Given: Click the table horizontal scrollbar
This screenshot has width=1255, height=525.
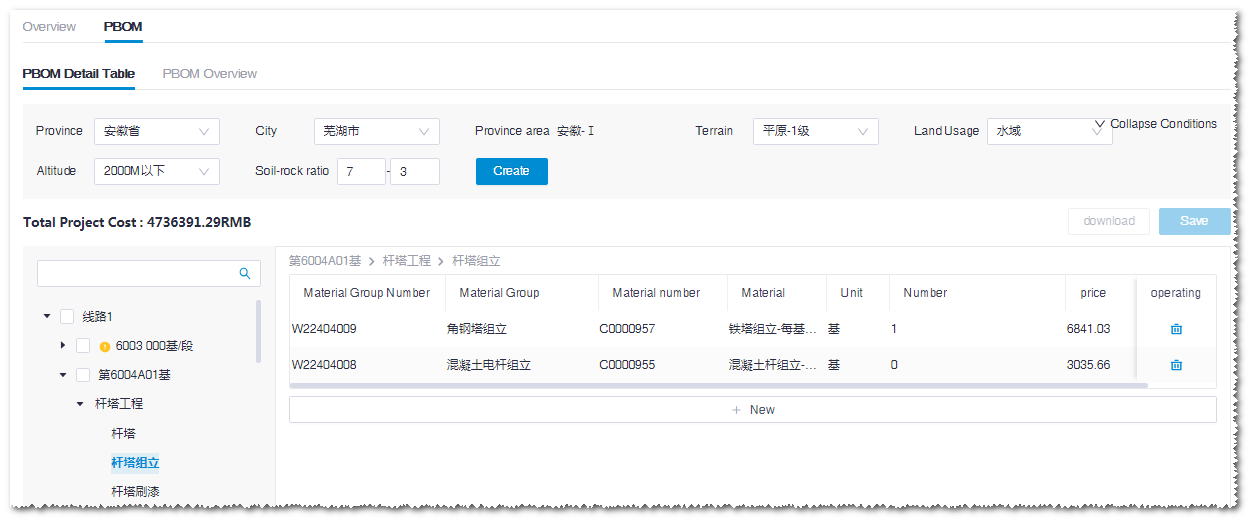Looking at the screenshot, I should (x=719, y=385).
